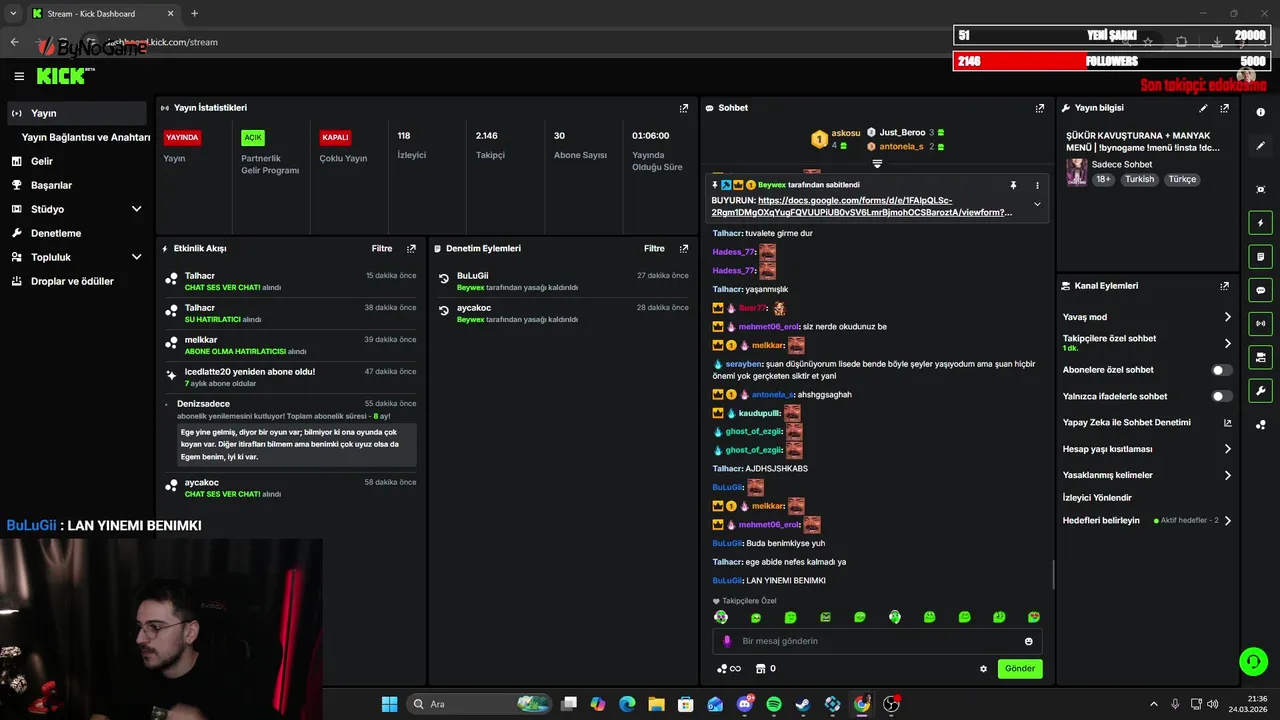Click the Turkish tag in stream info
Screen dimensions: 1280x720
[x=1140, y=180]
